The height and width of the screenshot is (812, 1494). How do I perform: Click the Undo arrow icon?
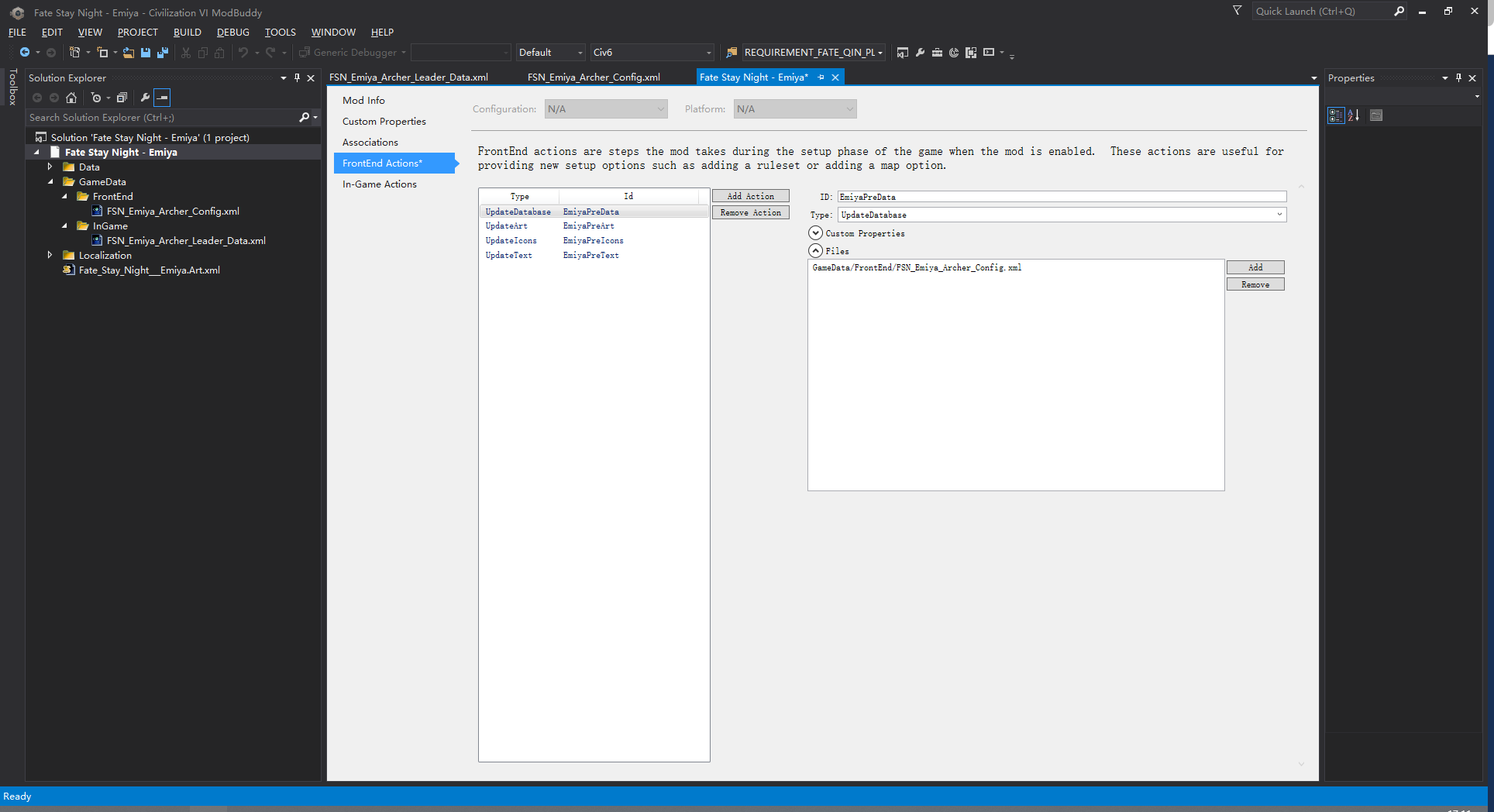[x=243, y=53]
